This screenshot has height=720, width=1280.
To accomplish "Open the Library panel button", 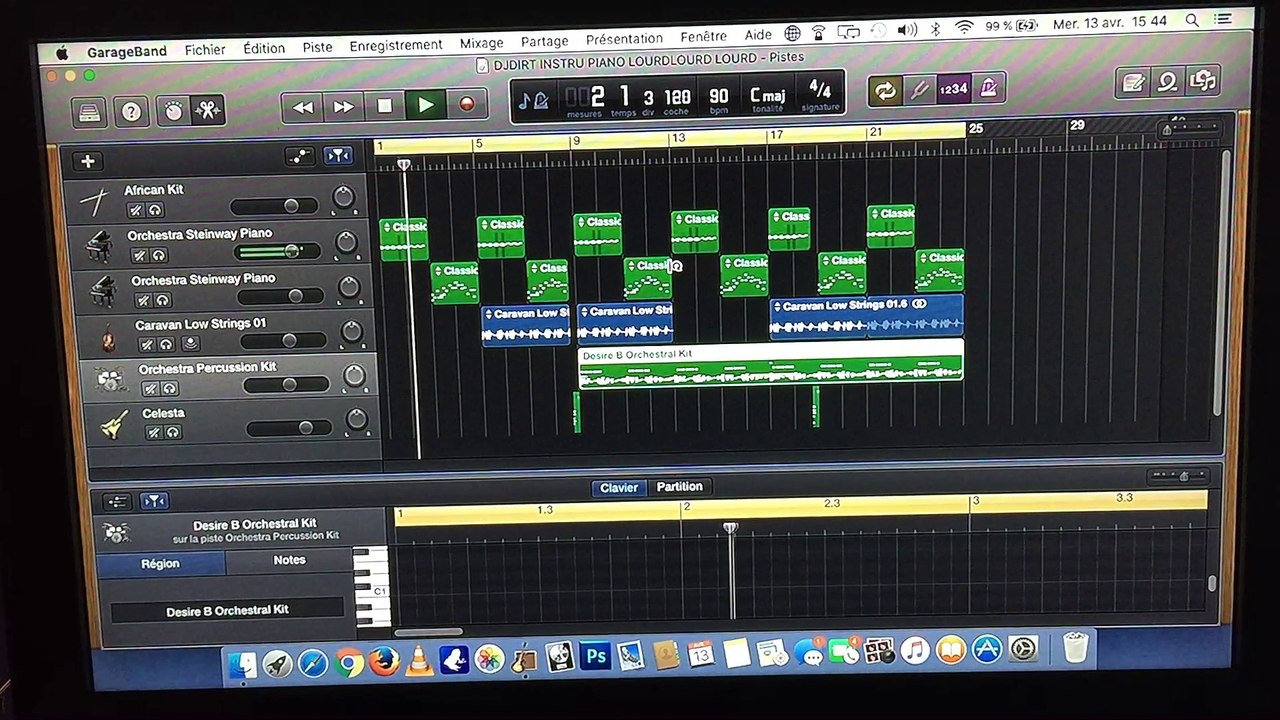I will tap(91, 112).
